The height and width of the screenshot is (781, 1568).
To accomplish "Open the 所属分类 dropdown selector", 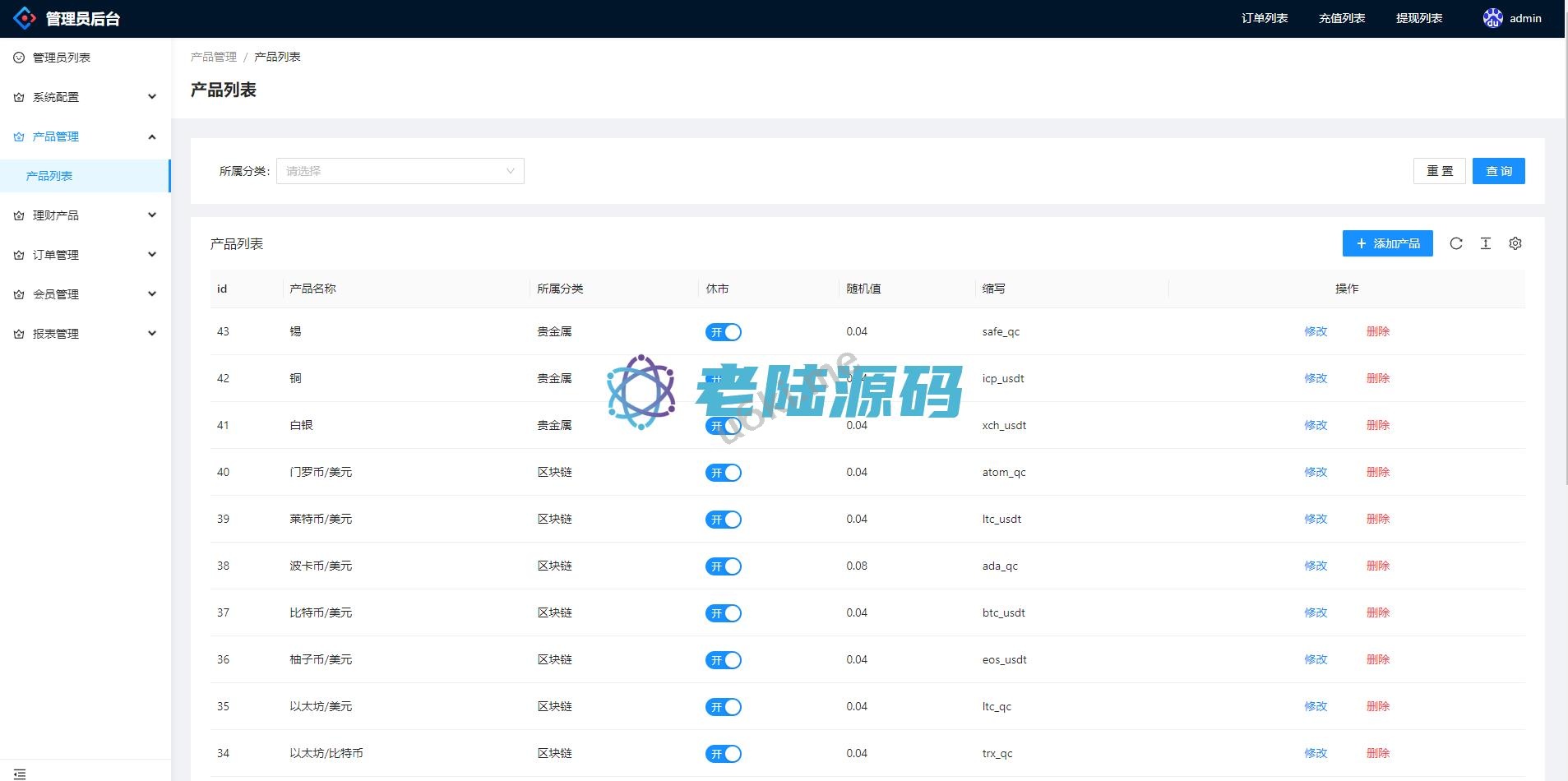I will coord(400,171).
